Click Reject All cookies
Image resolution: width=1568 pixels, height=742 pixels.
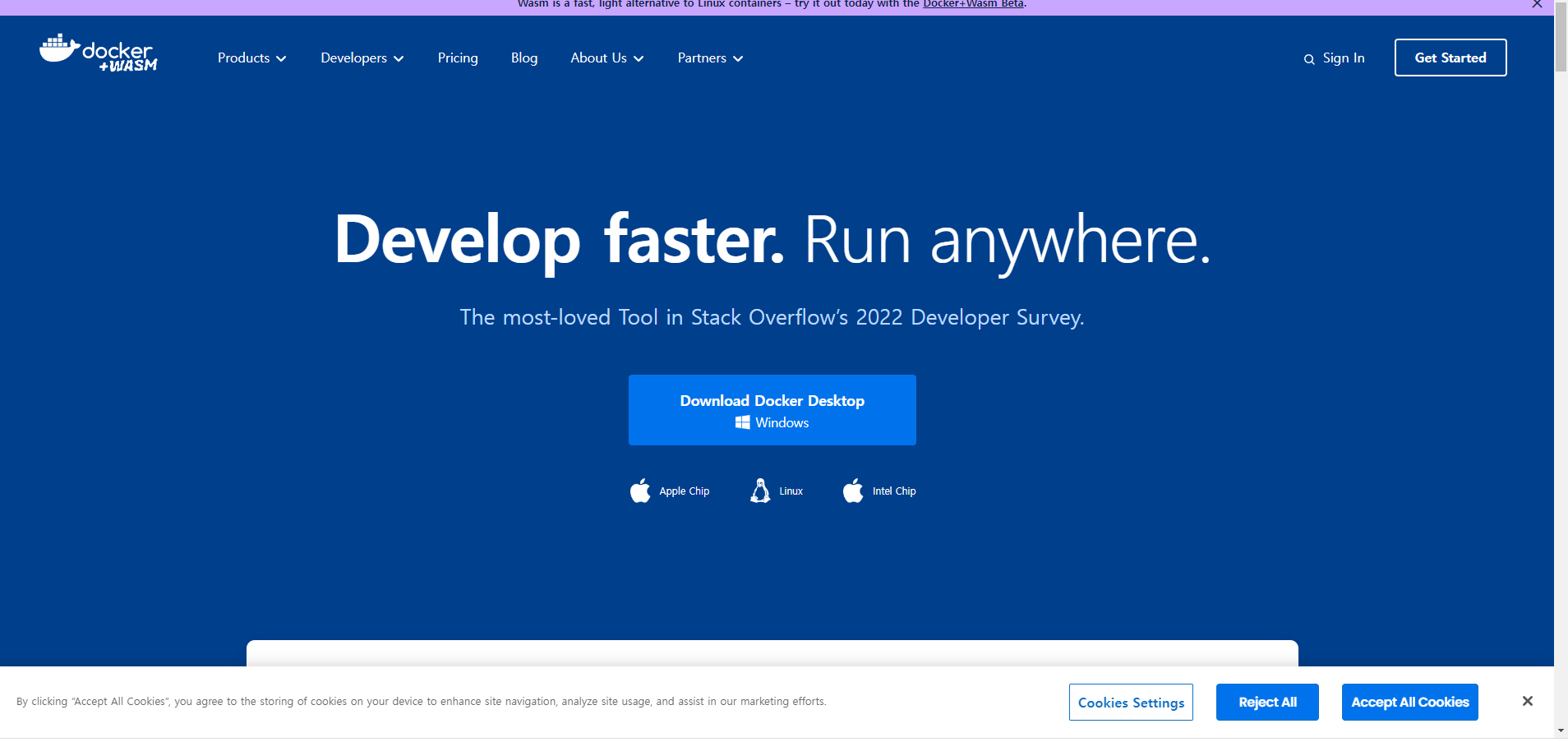click(1267, 703)
